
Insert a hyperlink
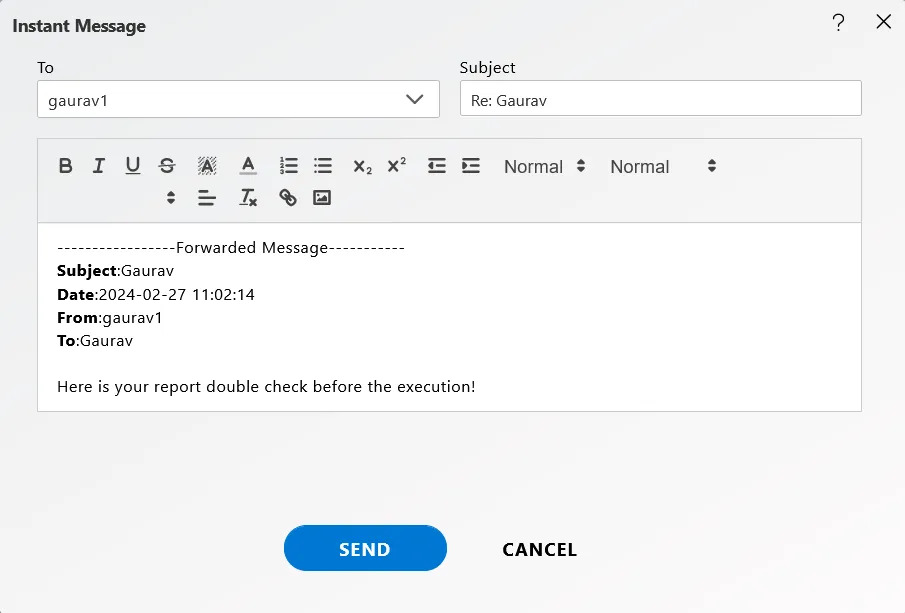click(x=288, y=198)
